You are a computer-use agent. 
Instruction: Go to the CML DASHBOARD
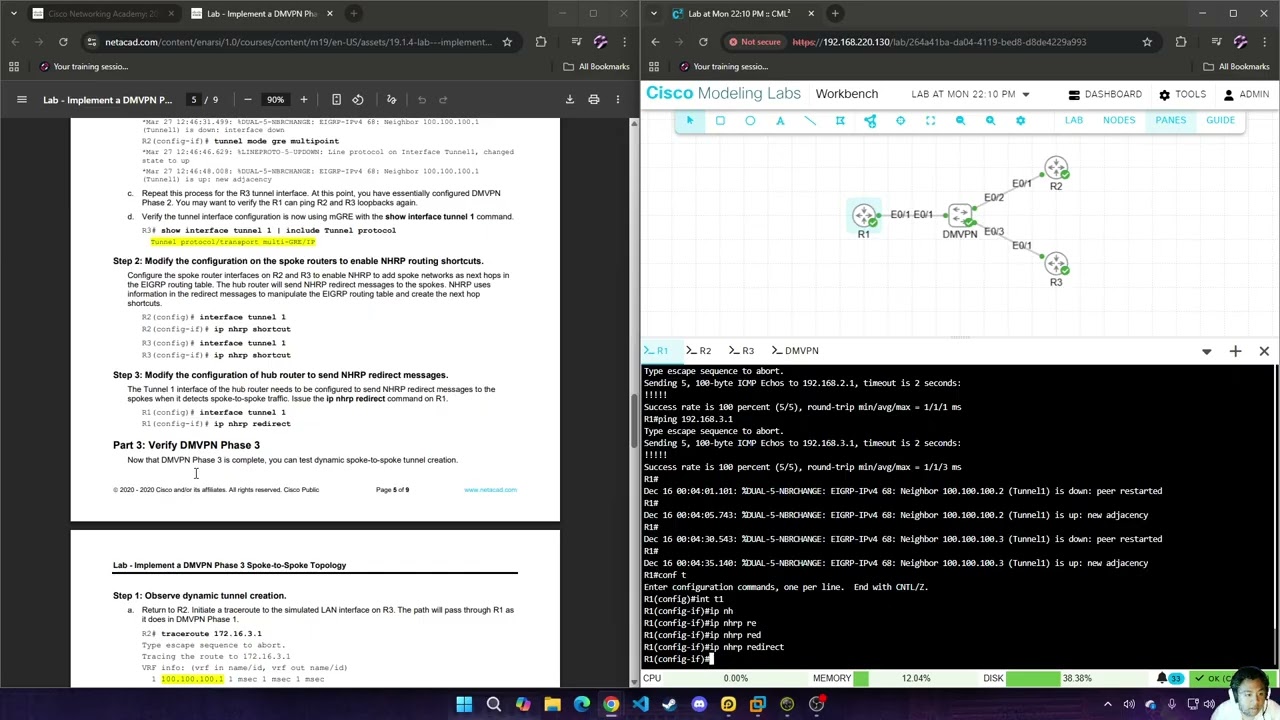pyautogui.click(x=1105, y=94)
